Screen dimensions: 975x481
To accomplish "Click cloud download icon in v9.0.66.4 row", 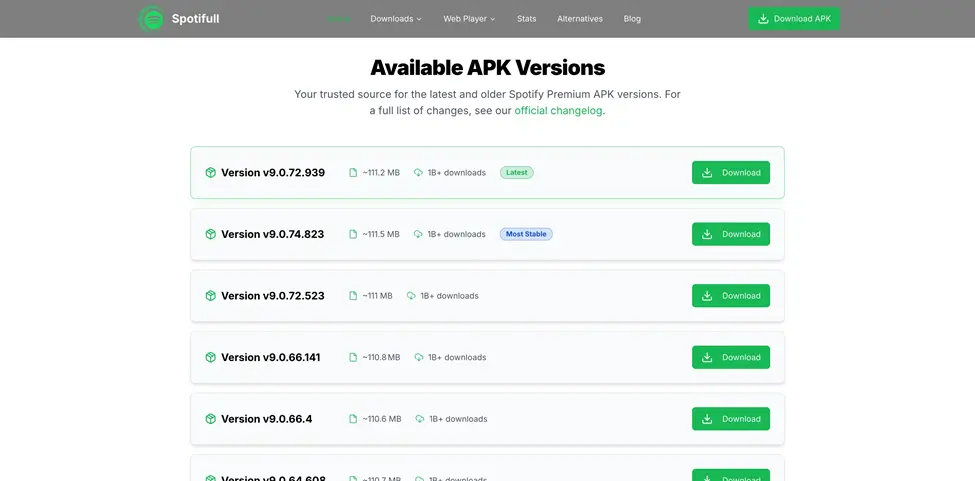I will (420, 419).
